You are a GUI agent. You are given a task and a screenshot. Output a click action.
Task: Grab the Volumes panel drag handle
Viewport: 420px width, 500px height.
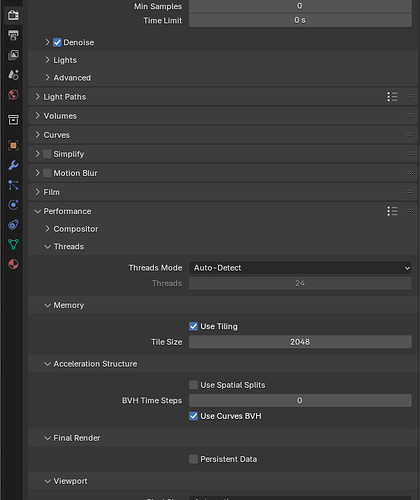(x=409, y=116)
